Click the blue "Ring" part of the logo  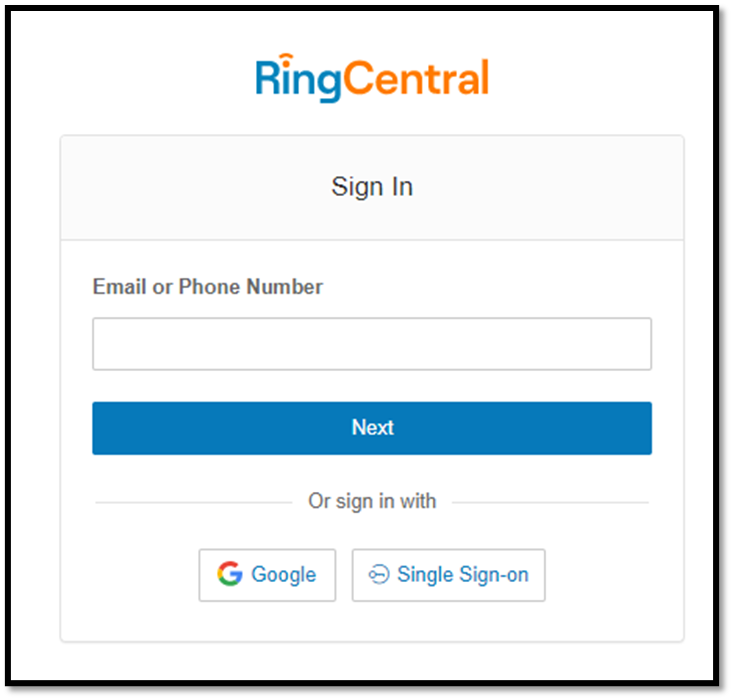[298, 78]
